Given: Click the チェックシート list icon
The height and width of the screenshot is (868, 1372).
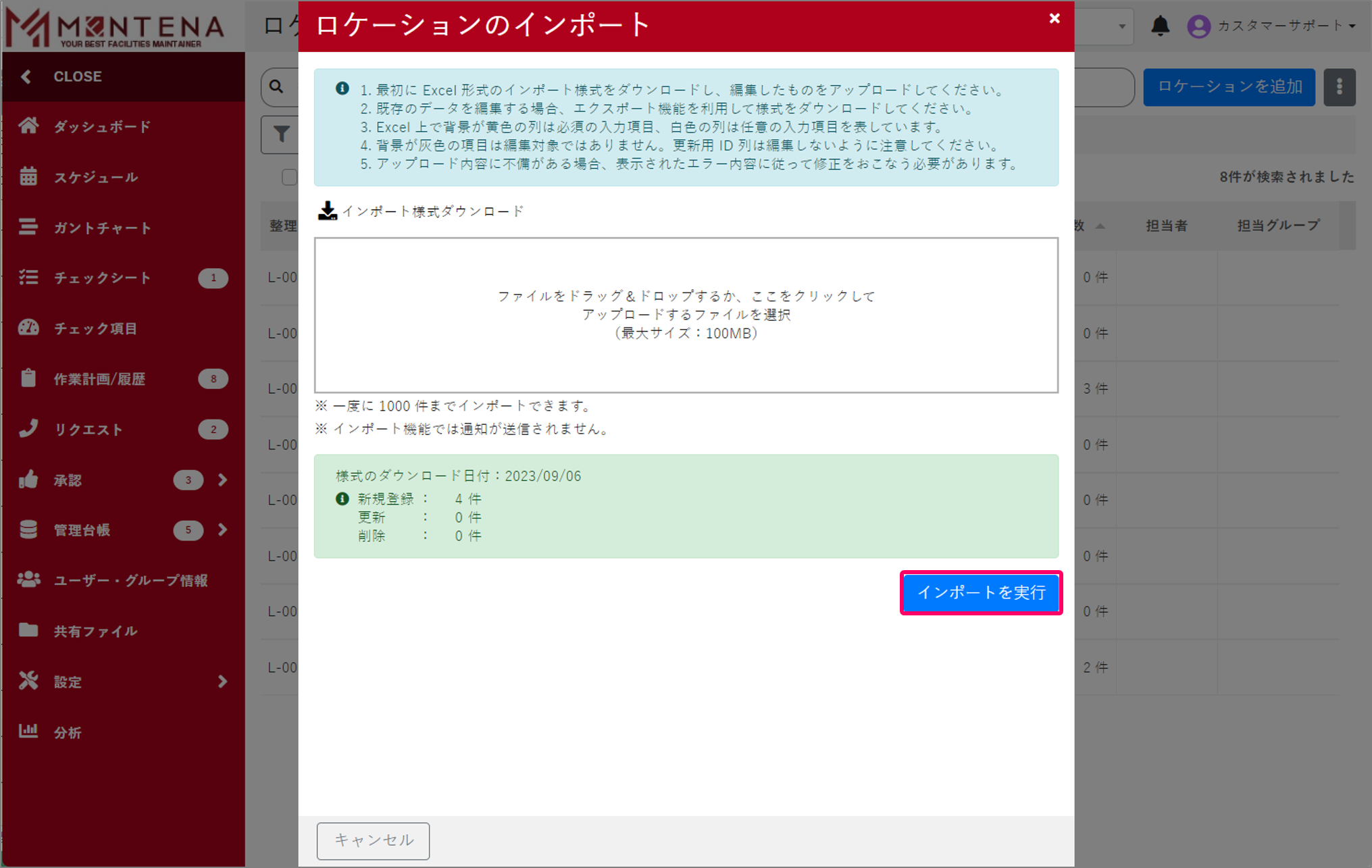Looking at the screenshot, I should tap(28, 278).
